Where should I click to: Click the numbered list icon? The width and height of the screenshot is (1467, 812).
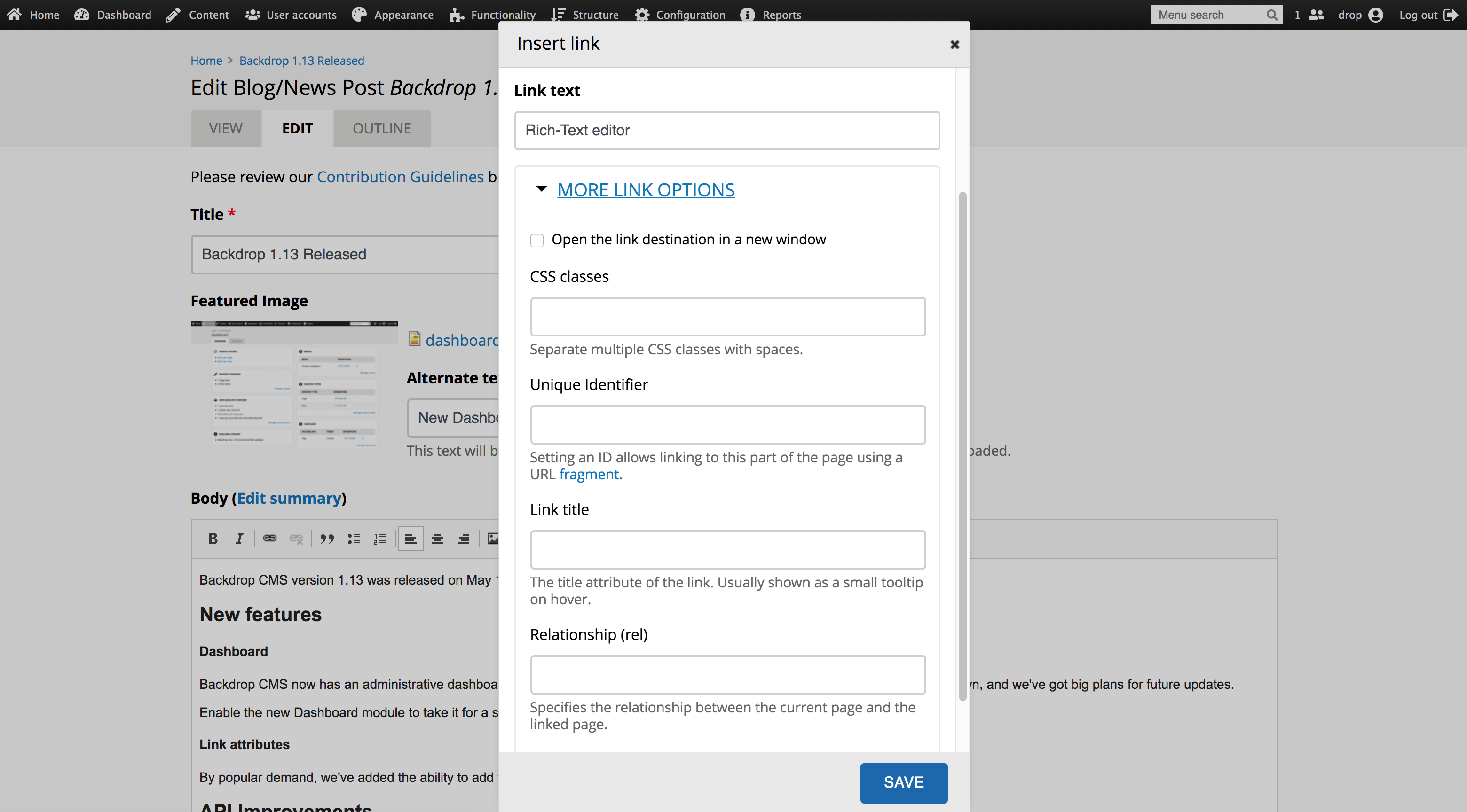coord(380,539)
